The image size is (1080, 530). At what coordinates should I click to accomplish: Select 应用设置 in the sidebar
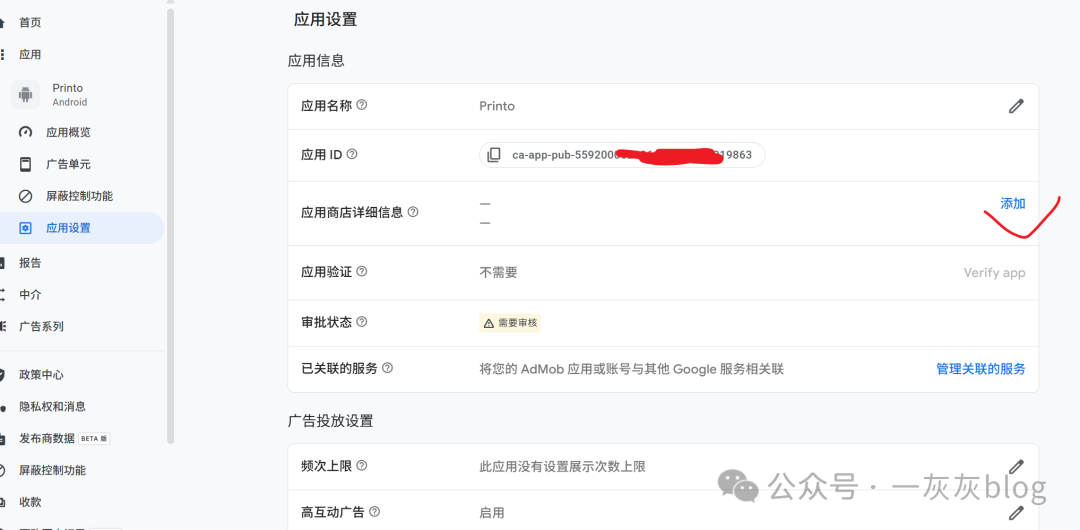click(x=68, y=228)
